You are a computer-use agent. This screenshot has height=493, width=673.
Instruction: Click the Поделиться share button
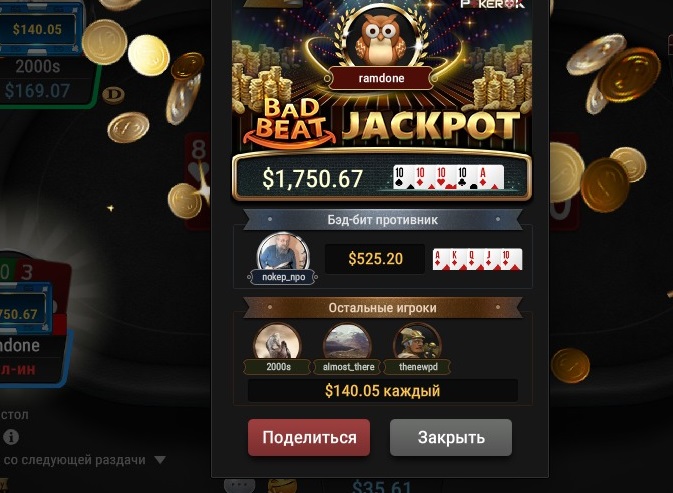coord(309,437)
